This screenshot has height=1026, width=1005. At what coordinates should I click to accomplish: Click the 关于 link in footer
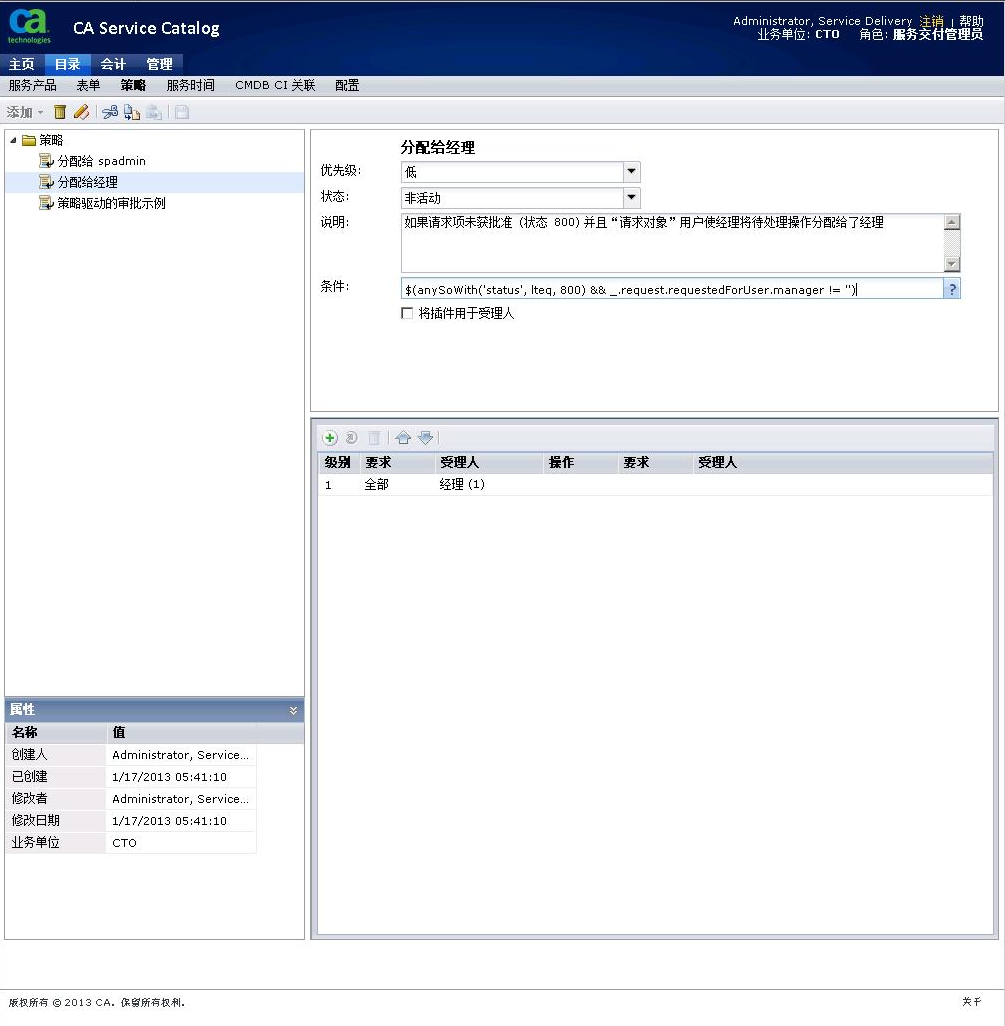pyautogui.click(x=972, y=1001)
